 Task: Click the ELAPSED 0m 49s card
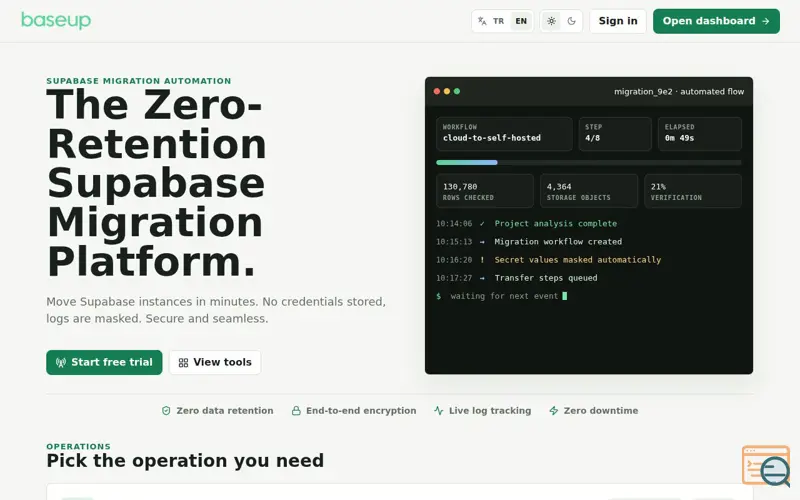[x=699, y=134]
